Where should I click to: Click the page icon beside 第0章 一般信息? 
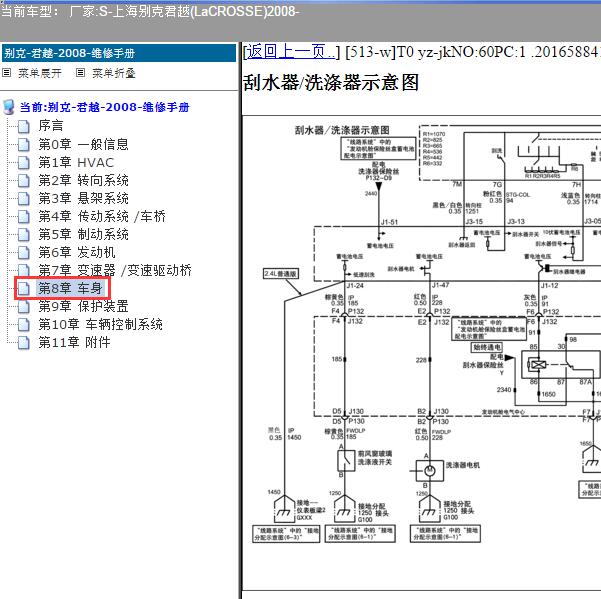click(24, 144)
